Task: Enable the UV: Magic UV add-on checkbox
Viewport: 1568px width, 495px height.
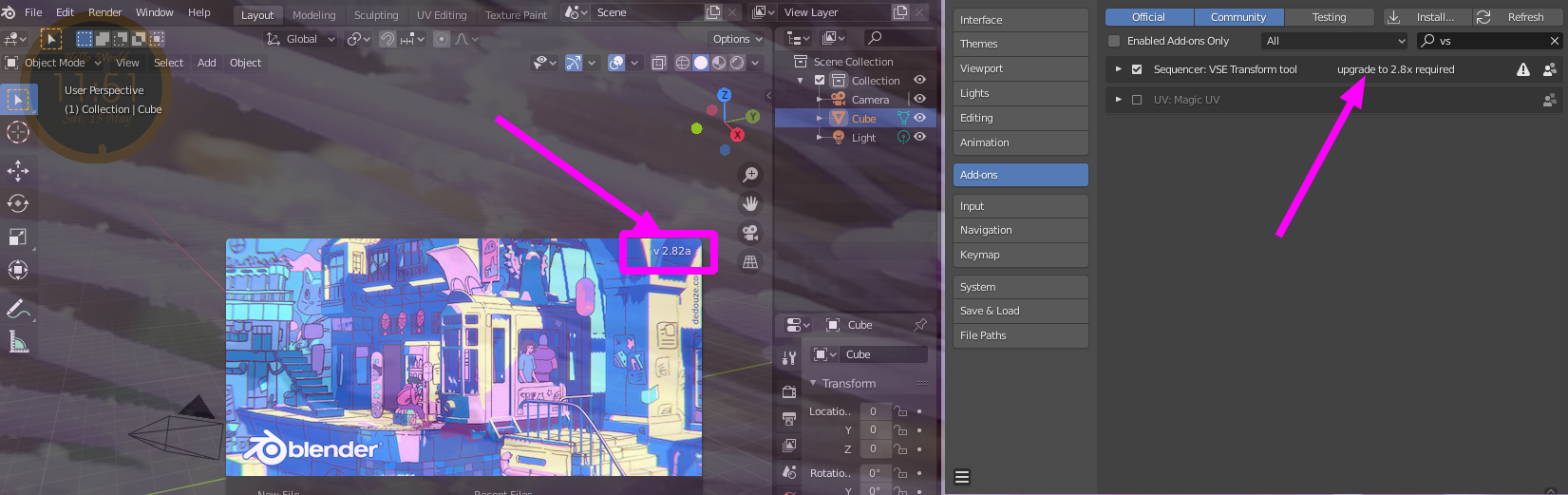Action: (x=1137, y=100)
